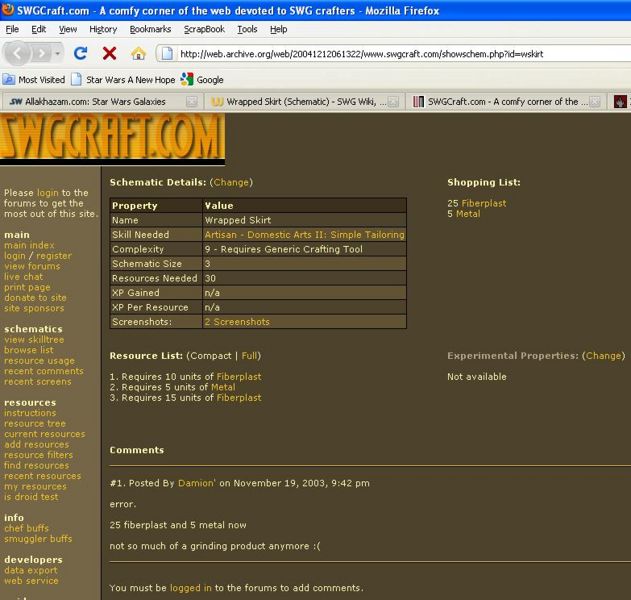Image resolution: width=631 pixels, height=600 pixels.
Task: Go to the Home page icon
Action: click(x=138, y=53)
